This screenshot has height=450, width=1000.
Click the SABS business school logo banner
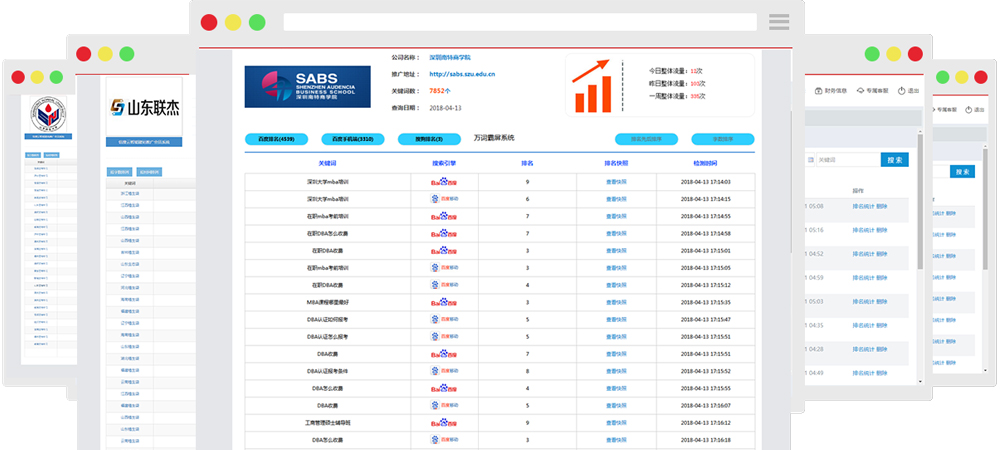tap(307, 86)
